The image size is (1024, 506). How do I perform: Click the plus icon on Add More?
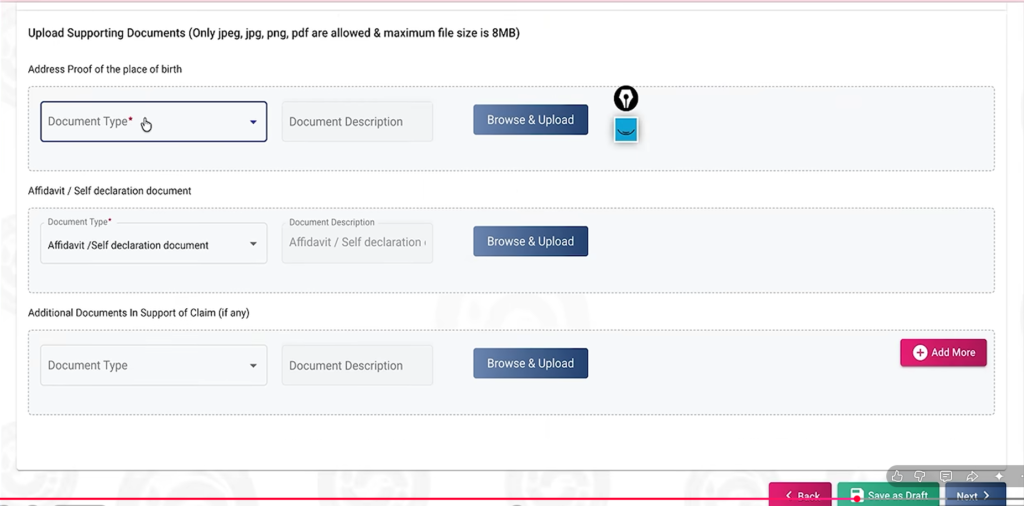920,353
